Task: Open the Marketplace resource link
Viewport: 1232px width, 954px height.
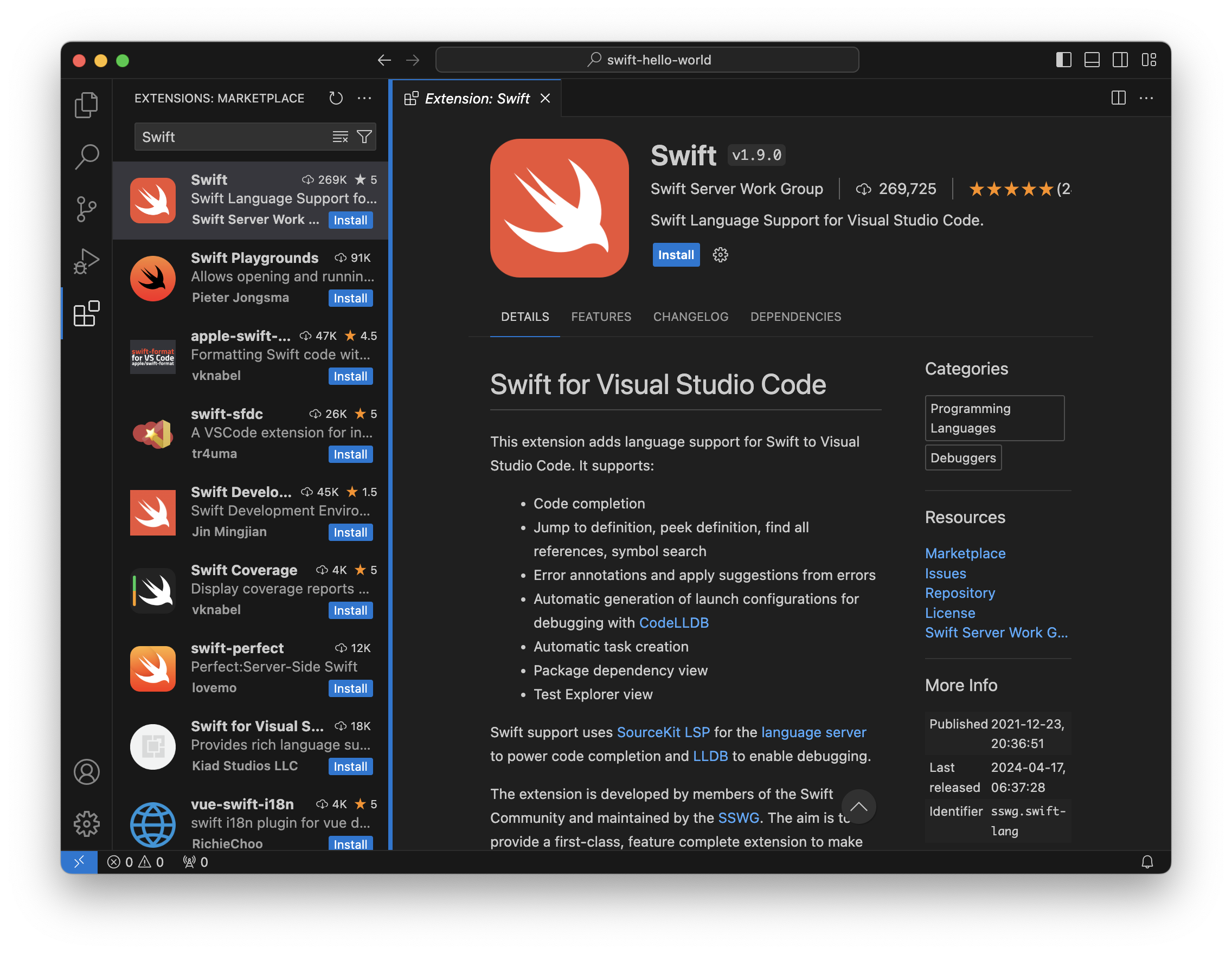Action: (965, 553)
